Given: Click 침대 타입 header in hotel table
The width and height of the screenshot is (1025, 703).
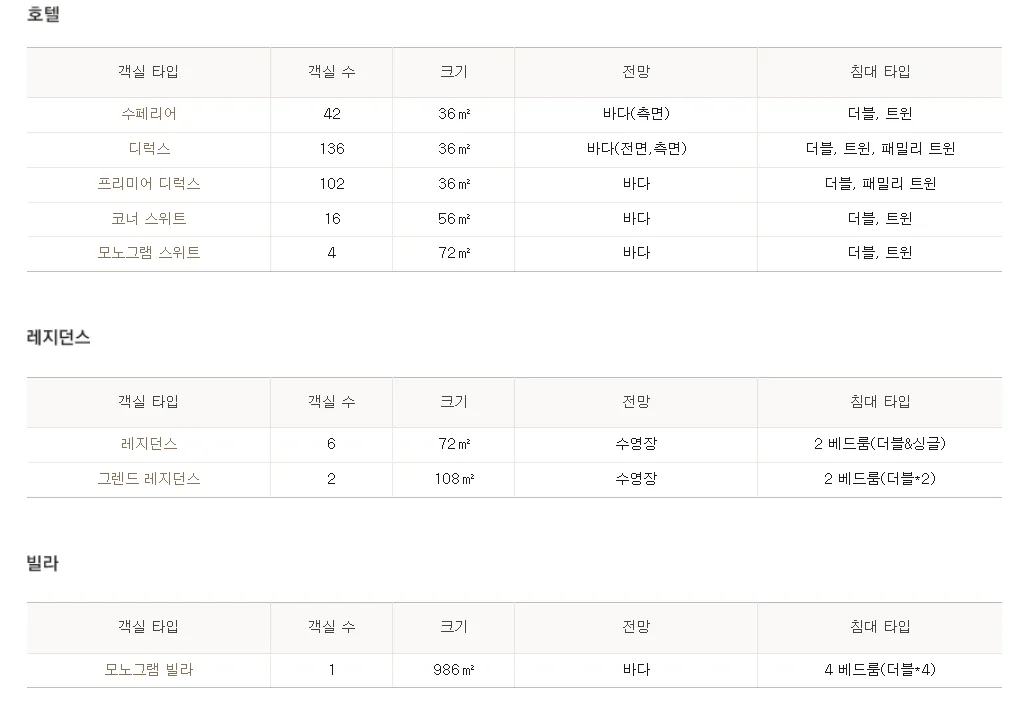Looking at the screenshot, I should (x=880, y=72).
